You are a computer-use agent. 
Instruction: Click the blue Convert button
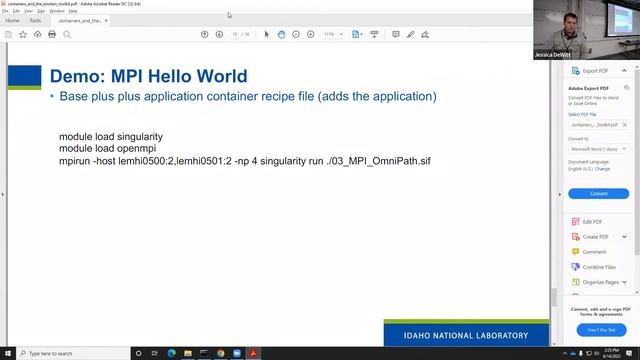pos(598,193)
